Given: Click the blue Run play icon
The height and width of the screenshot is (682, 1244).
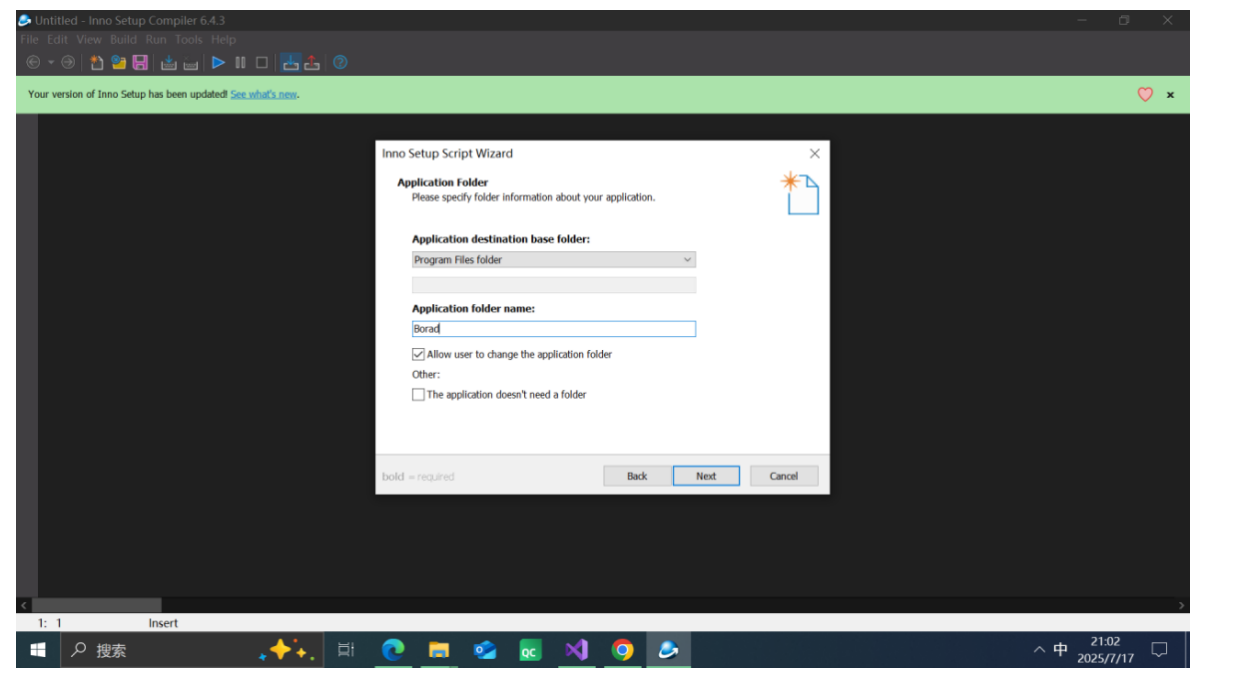Looking at the screenshot, I should pos(218,62).
